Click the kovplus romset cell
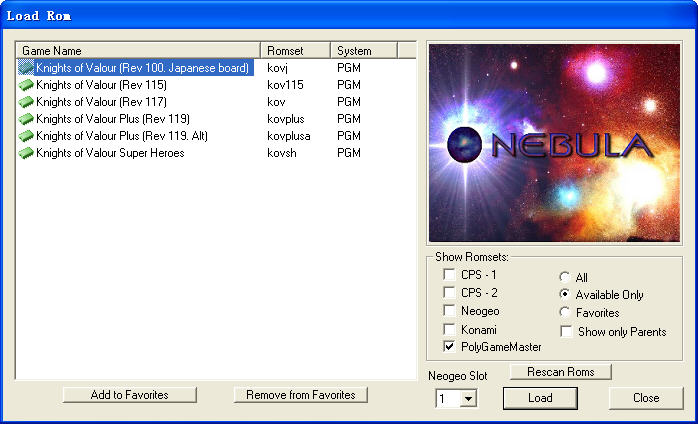 coord(286,119)
